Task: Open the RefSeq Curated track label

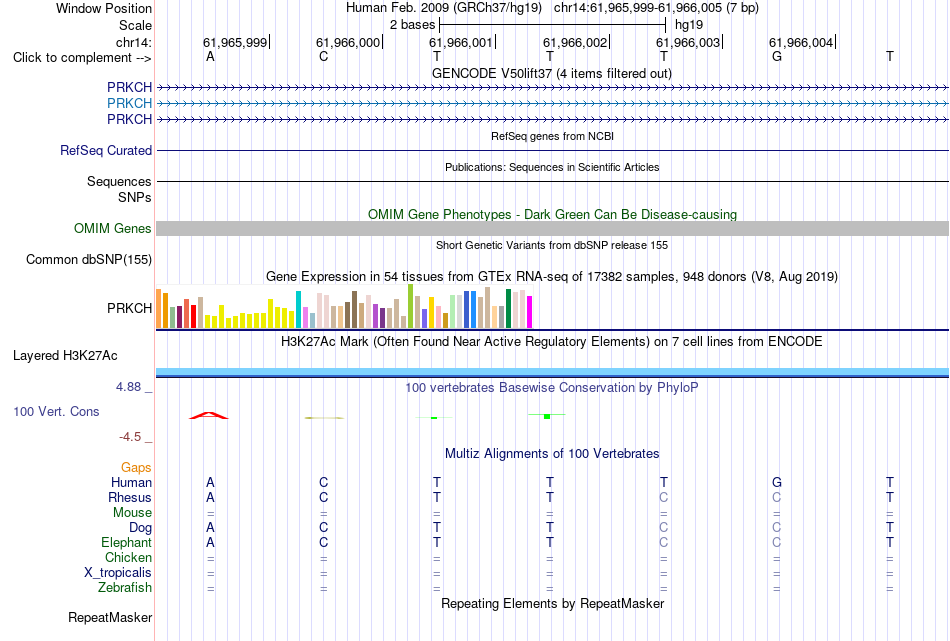Action: tap(105, 150)
